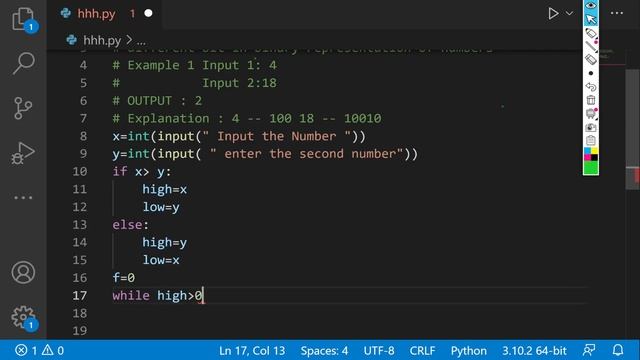Click "low=y" on line 12

coord(161,207)
